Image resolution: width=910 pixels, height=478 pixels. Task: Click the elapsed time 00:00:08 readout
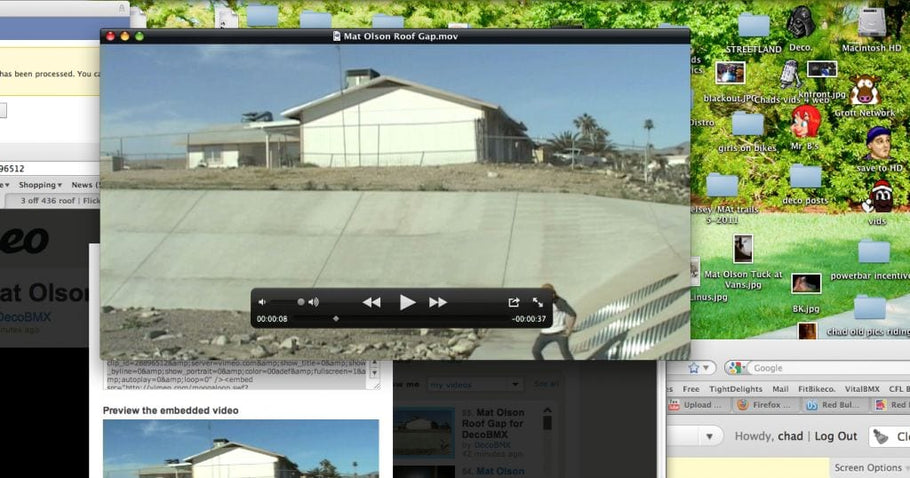pos(272,319)
